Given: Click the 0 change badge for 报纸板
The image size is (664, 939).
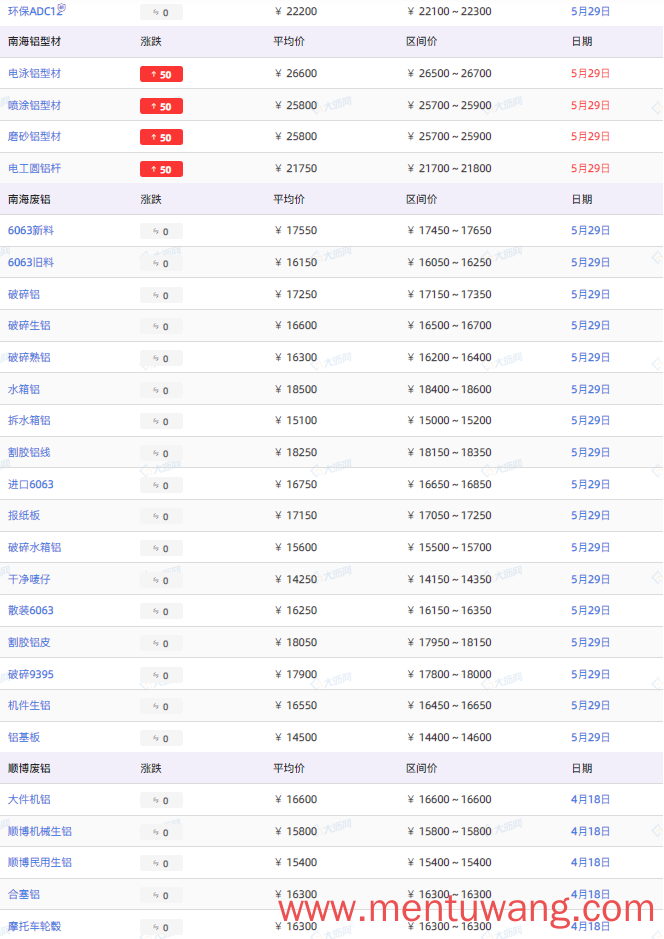Looking at the screenshot, I should pyautogui.click(x=161, y=517).
